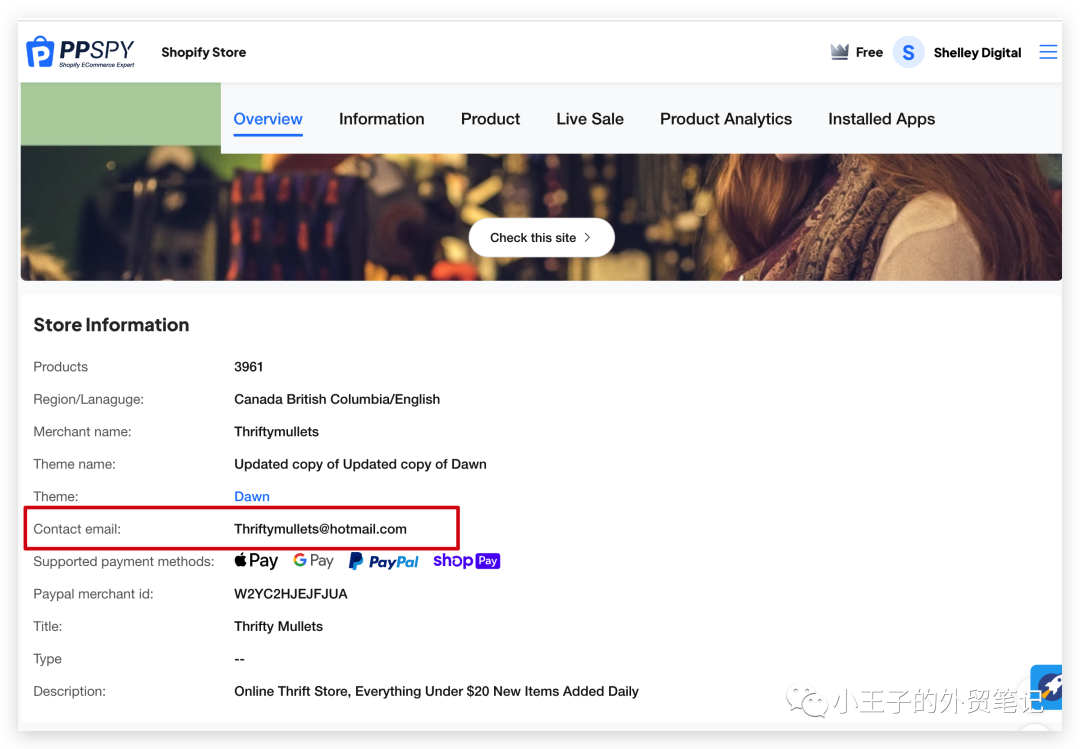Click the Supported payment methods: label

tap(124, 562)
